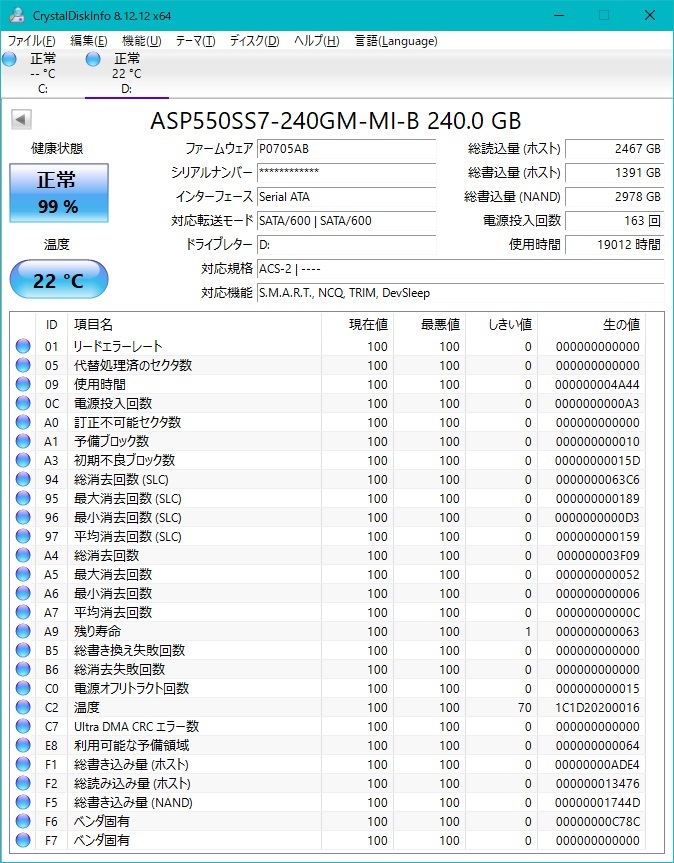Click the 最悪値 column header
Screen dimensions: 674x863
pyautogui.click(x=429, y=325)
